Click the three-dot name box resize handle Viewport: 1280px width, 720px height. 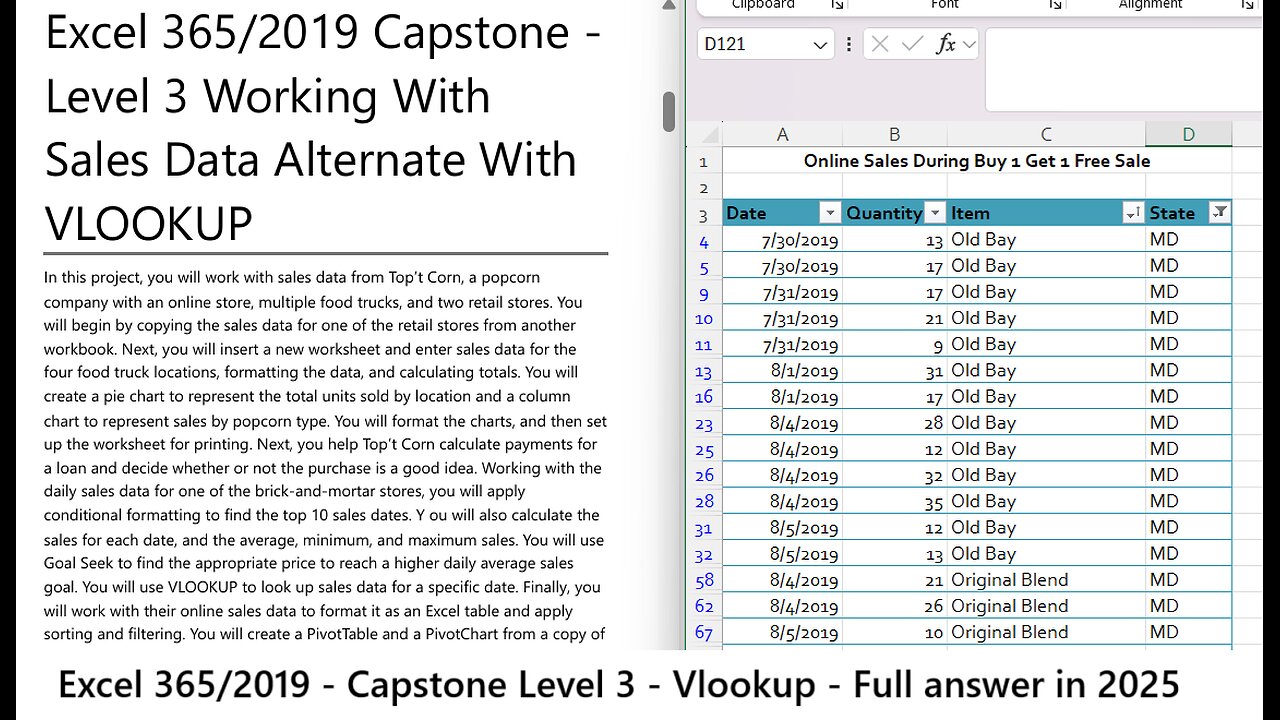click(849, 44)
